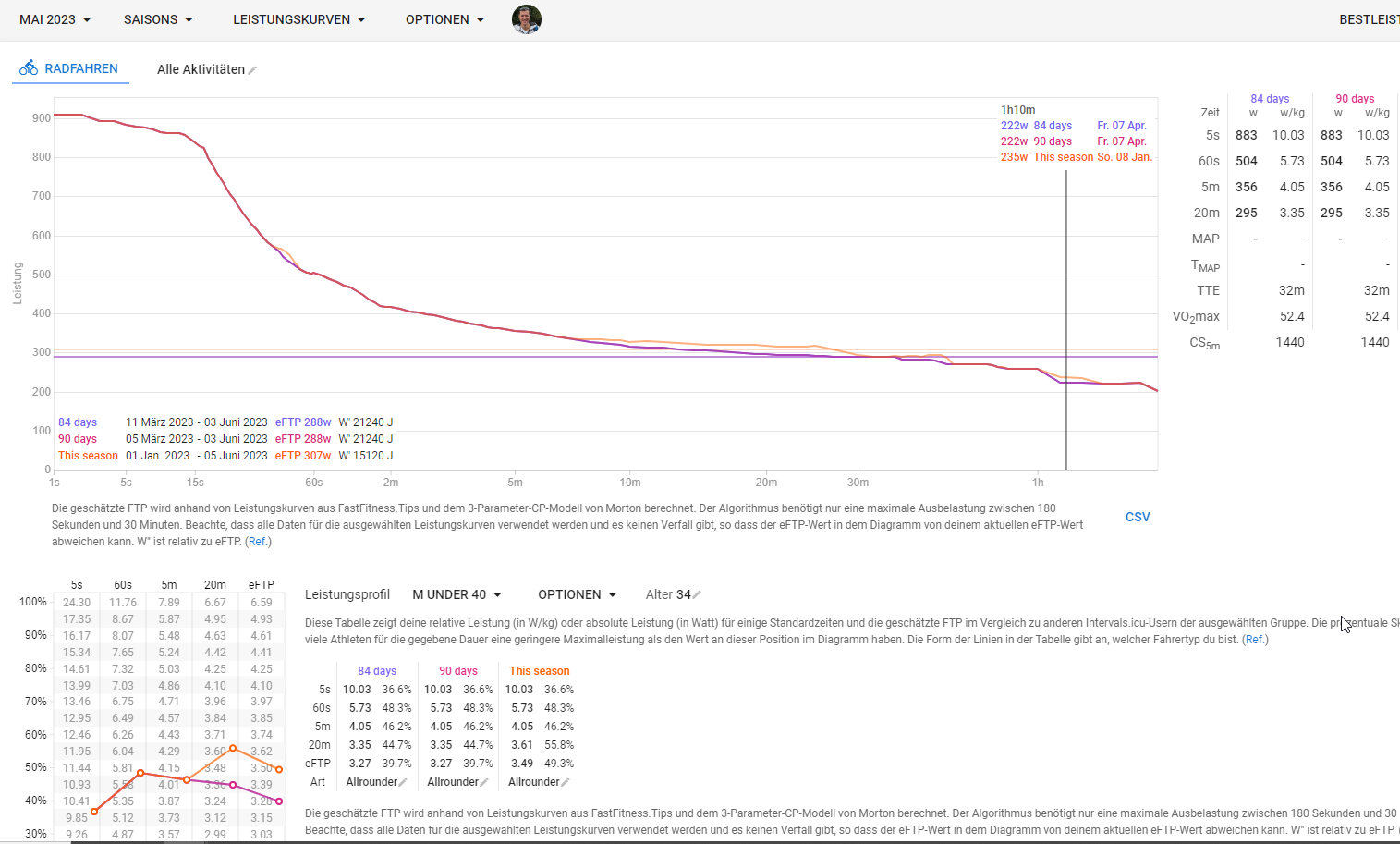Click pencil icon beside Alle Aktivitäten
Viewport: 1400px width, 844px height.
tap(252, 70)
